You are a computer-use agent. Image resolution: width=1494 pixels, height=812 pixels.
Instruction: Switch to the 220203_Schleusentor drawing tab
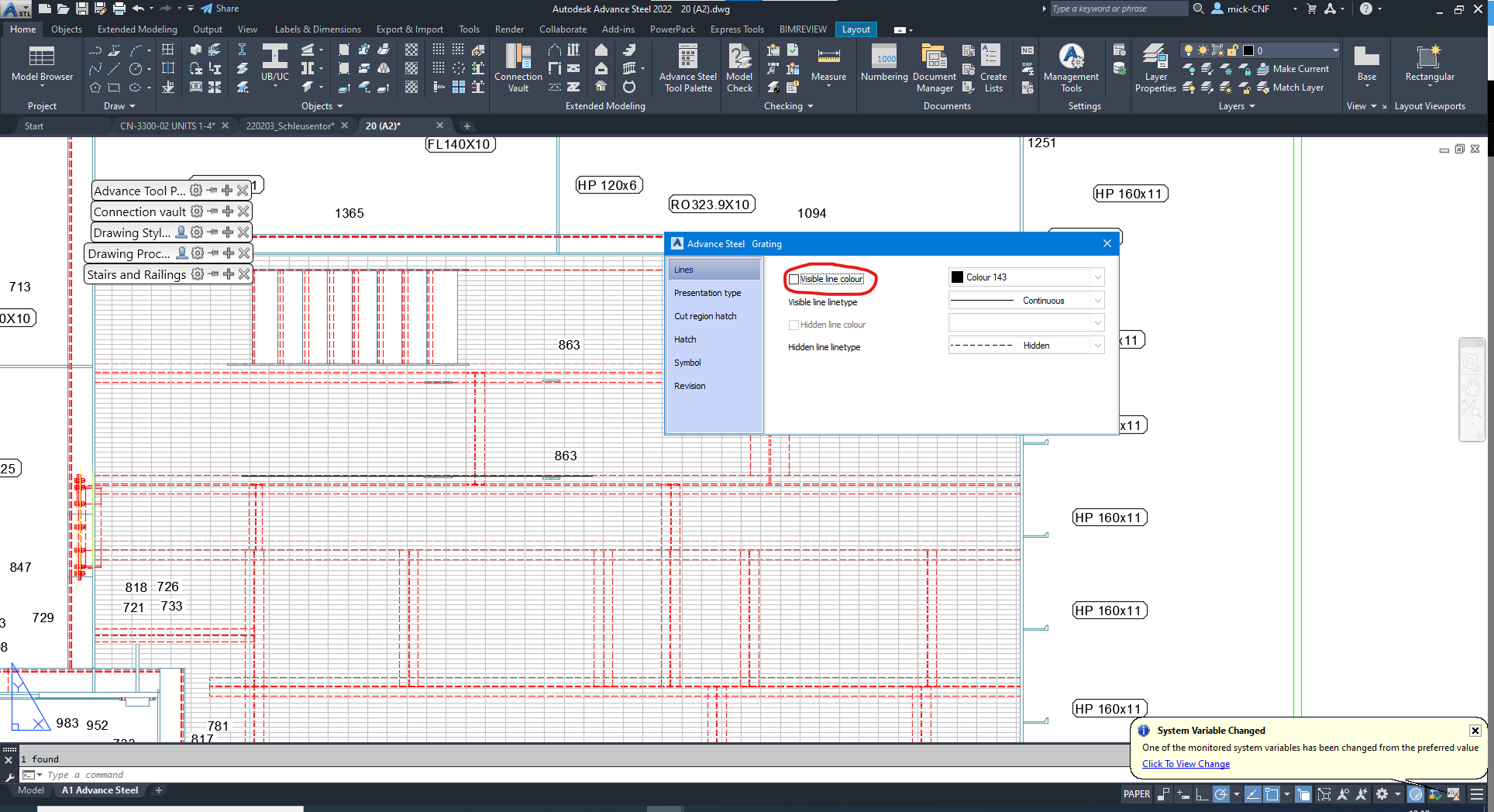291,126
